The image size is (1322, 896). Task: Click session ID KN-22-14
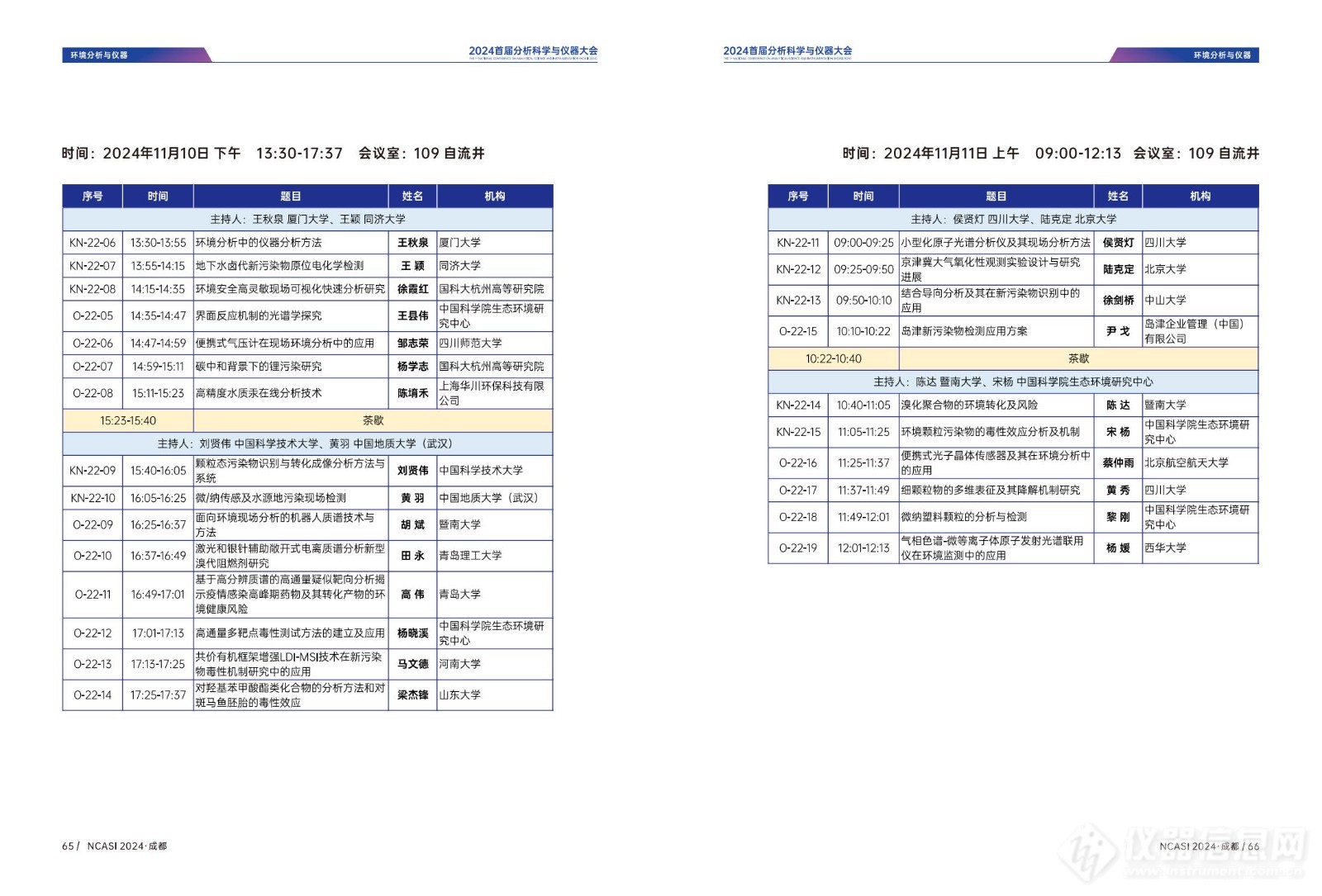[x=797, y=405]
